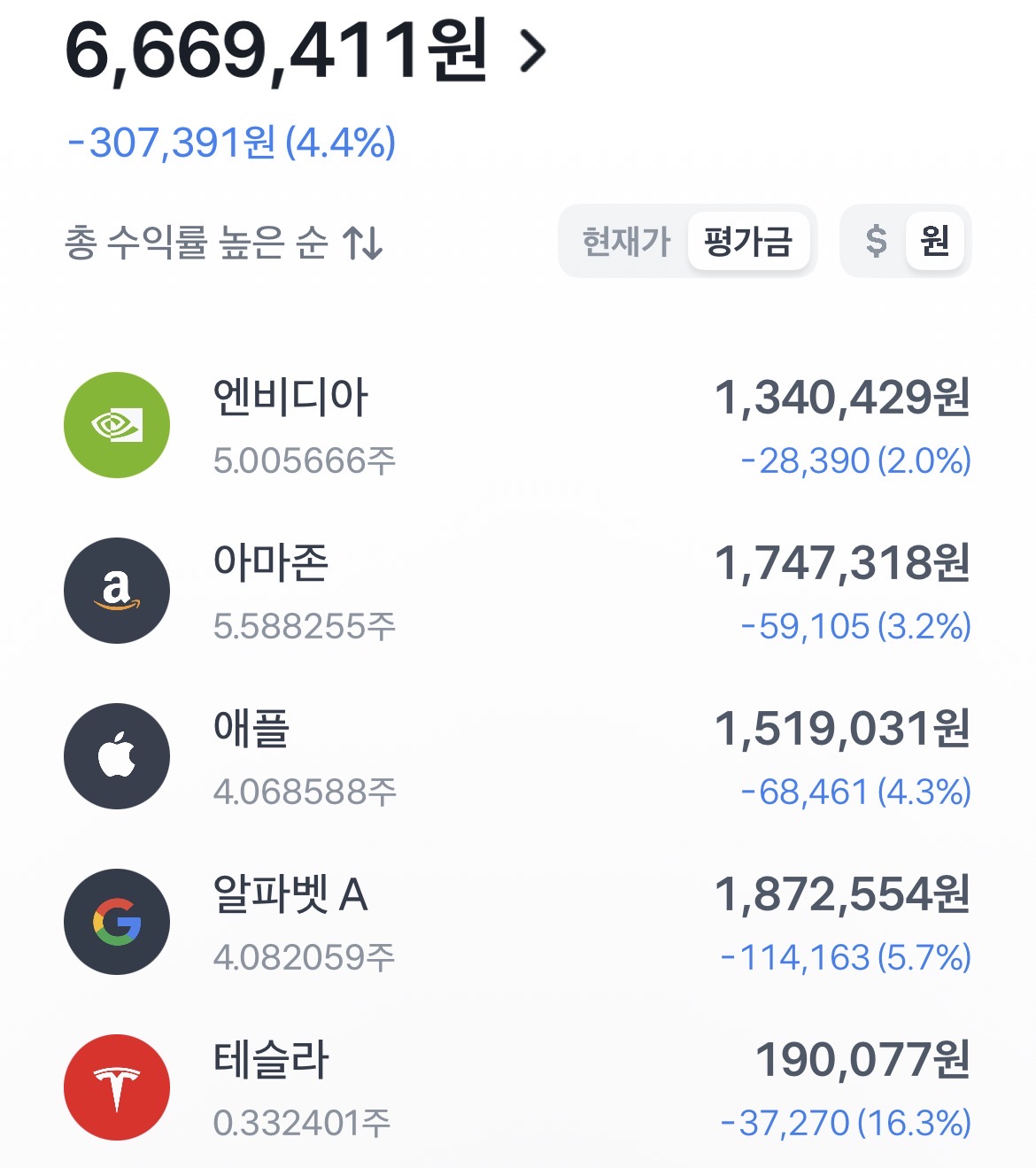Select 평가금 display mode
This screenshot has width=1036, height=1168.
748,241
